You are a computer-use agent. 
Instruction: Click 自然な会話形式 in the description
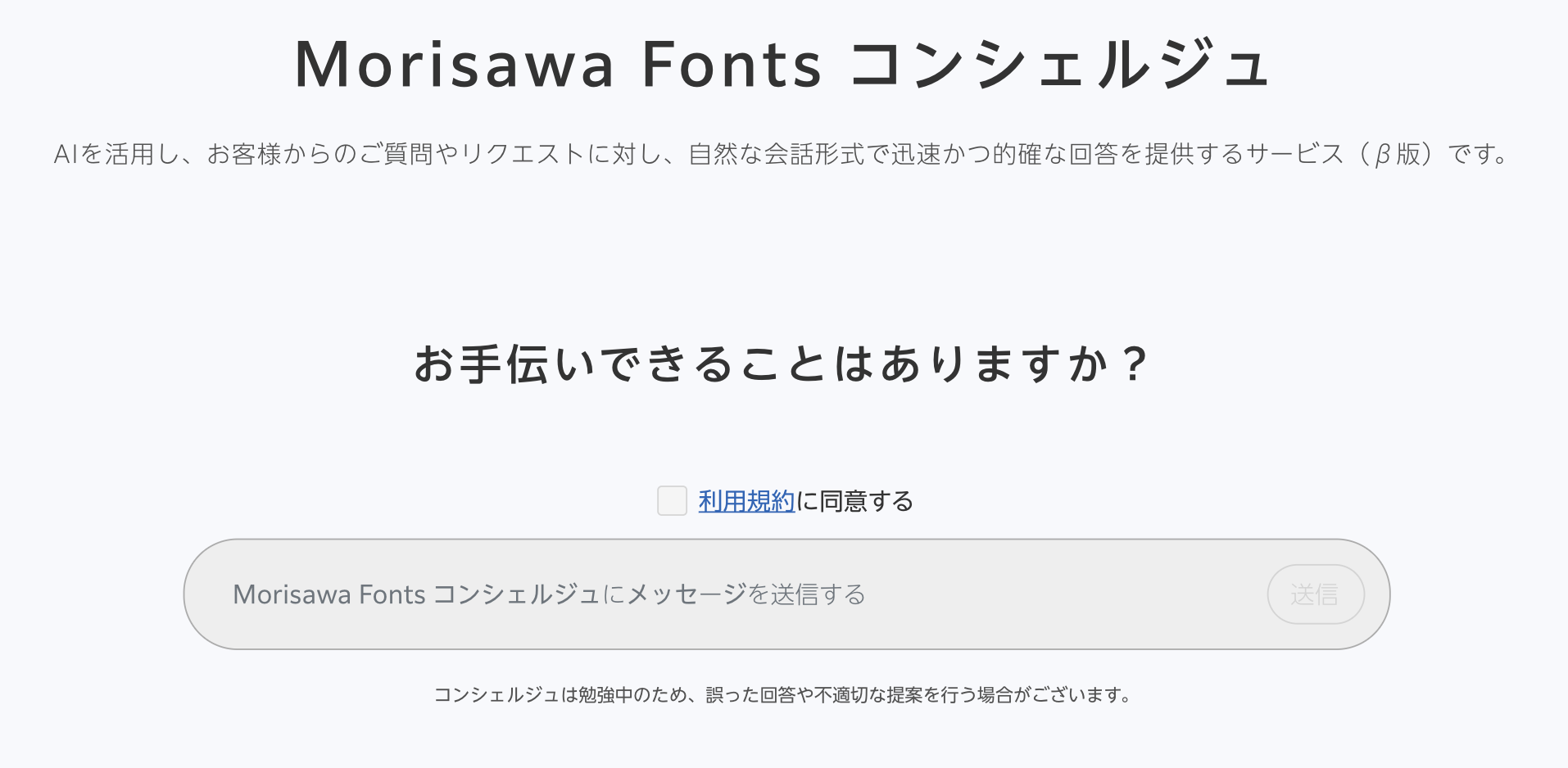(777, 154)
